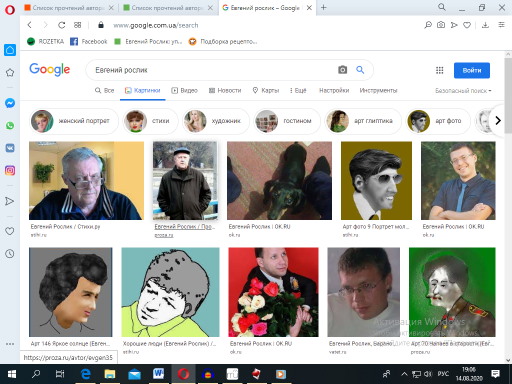
Task: Open the Easy Setup sliders icon
Action: 501,25
